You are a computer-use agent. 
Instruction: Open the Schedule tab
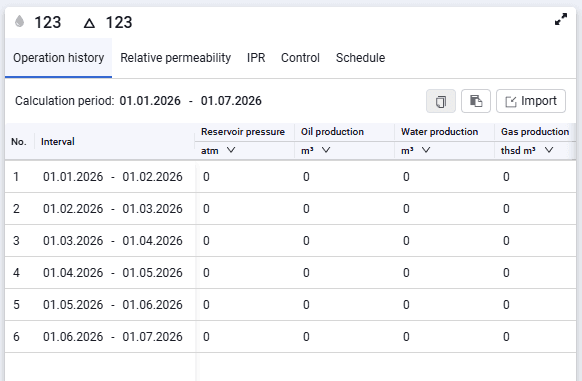coord(360,58)
